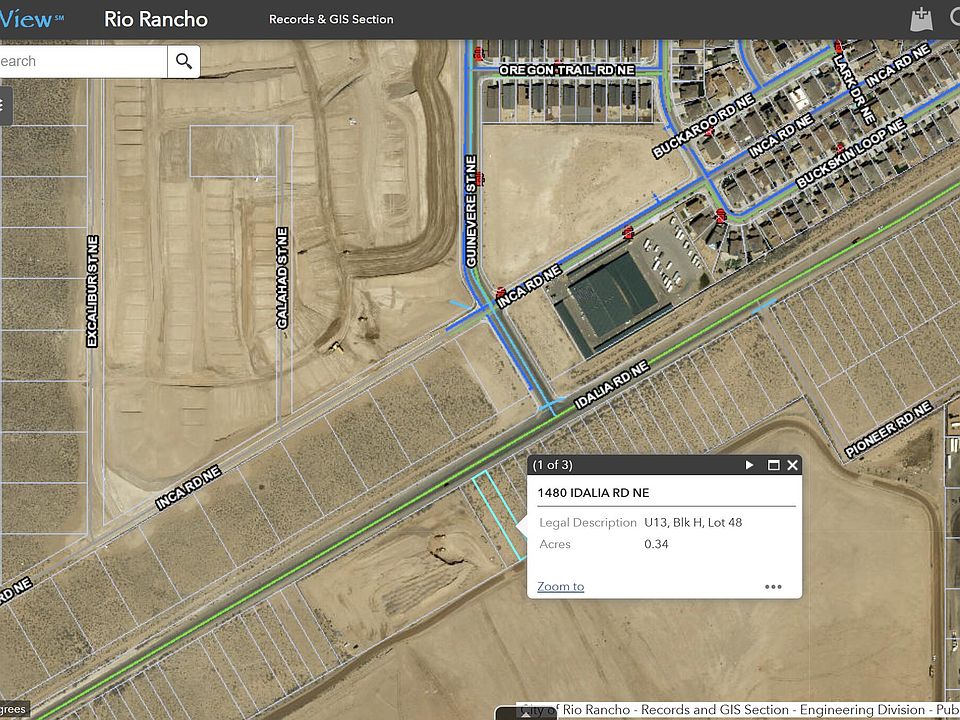Image resolution: width=960 pixels, height=720 pixels.
Task: Click the OREGON TRAIL RD NE label
Action: (567, 70)
